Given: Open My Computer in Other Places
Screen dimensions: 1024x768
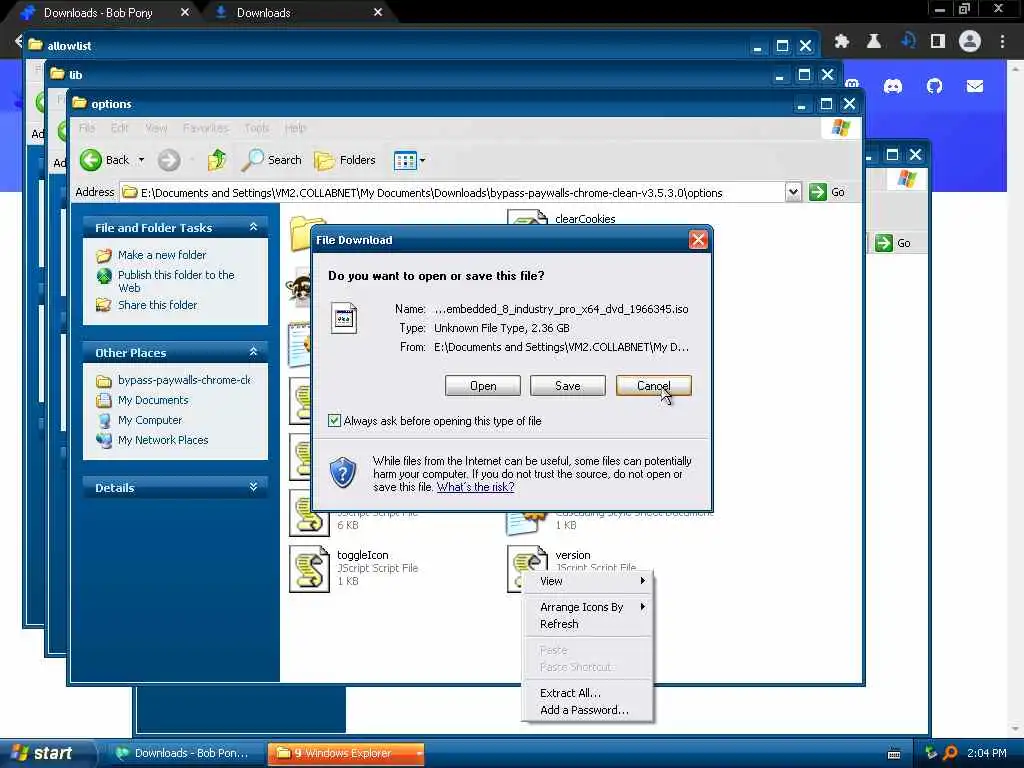Looking at the screenshot, I should click(150, 420).
